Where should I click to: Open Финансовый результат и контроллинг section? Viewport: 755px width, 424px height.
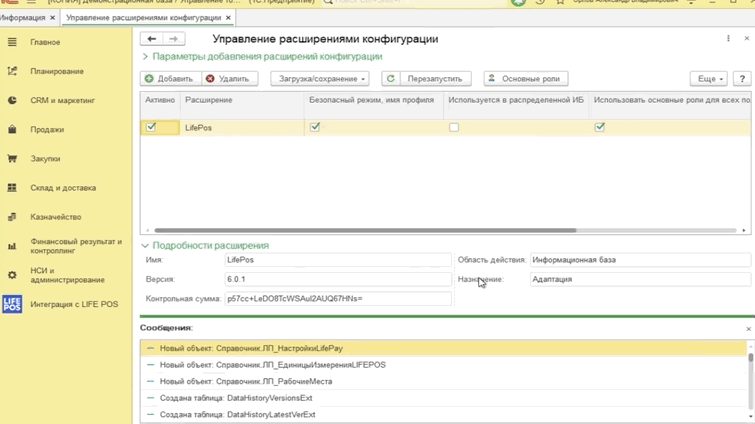click(x=76, y=246)
